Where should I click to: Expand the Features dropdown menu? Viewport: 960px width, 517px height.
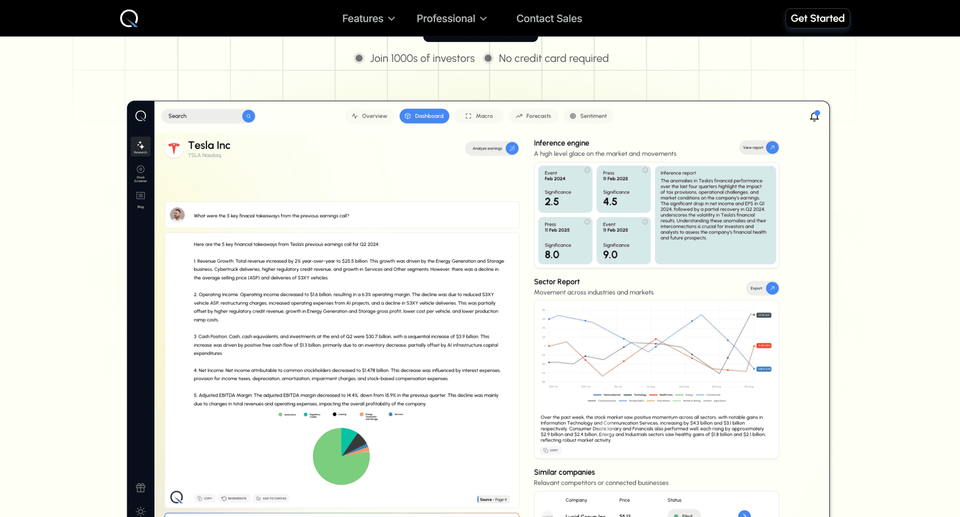pyautogui.click(x=368, y=18)
